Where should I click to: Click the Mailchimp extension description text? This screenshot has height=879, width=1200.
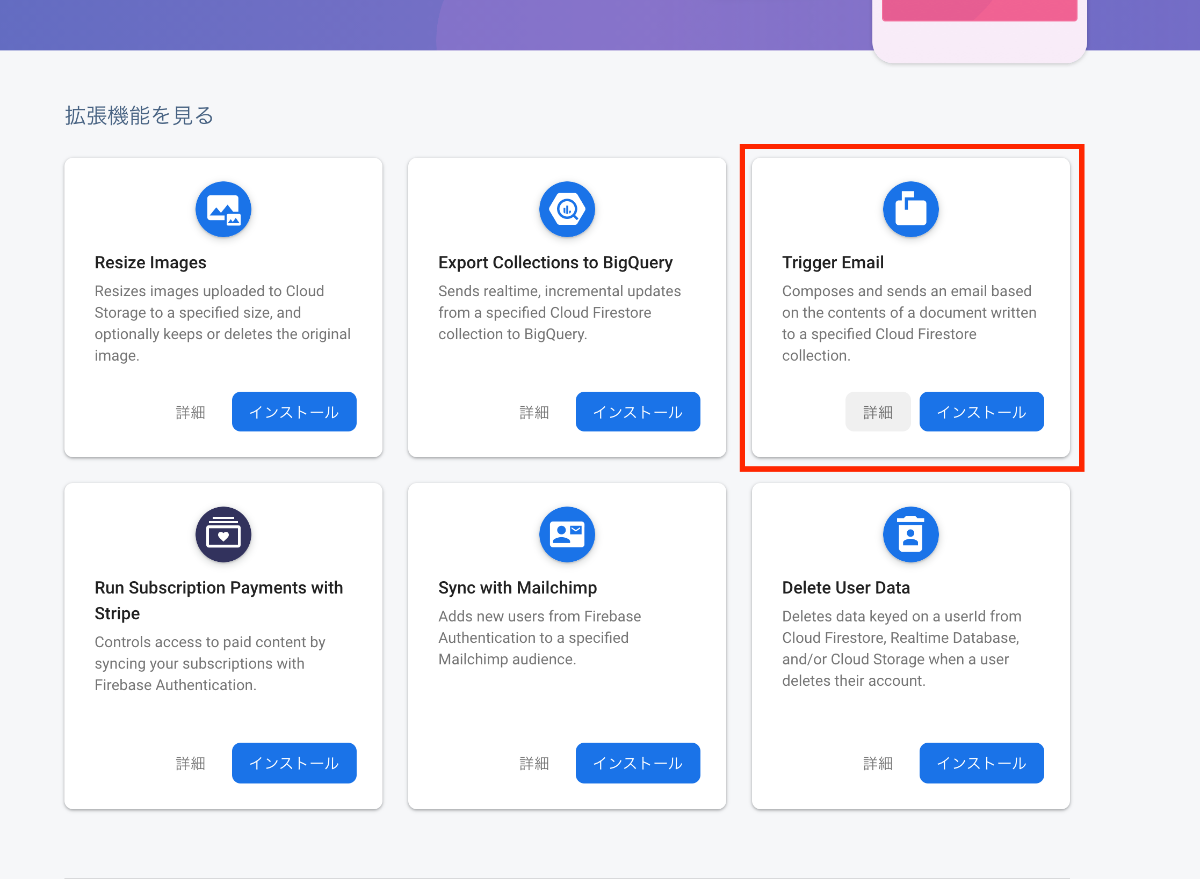540,638
